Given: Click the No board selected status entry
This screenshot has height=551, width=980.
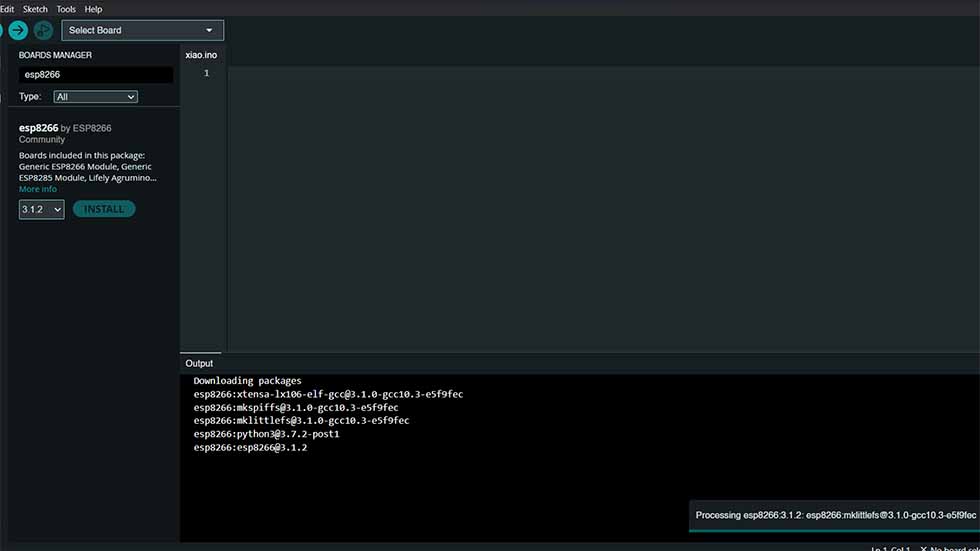Looking at the screenshot, I should pyautogui.click(x=950, y=548).
